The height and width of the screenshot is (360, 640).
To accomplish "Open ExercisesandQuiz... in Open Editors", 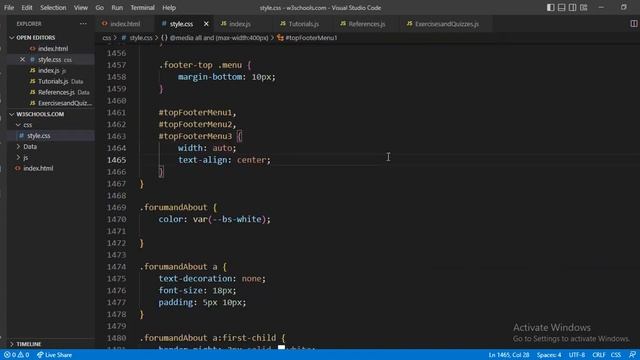I will 64,103.
